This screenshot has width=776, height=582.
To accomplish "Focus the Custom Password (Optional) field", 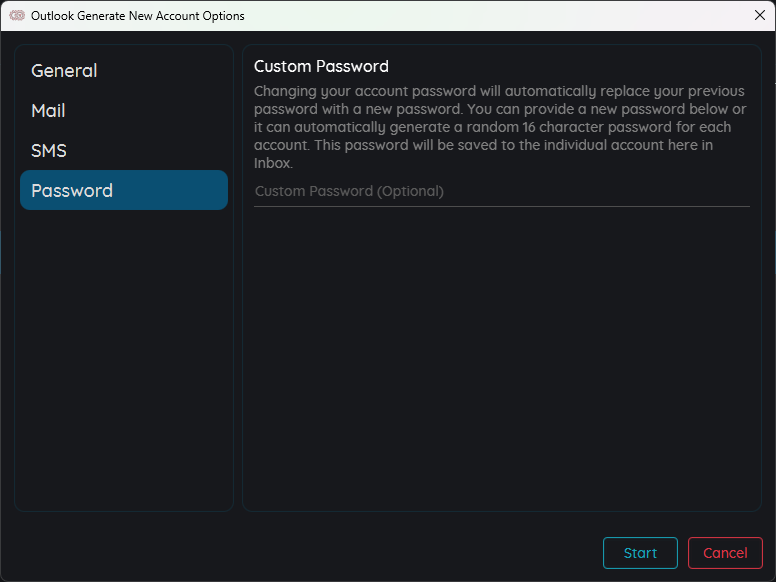I will pyautogui.click(x=502, y=192).
